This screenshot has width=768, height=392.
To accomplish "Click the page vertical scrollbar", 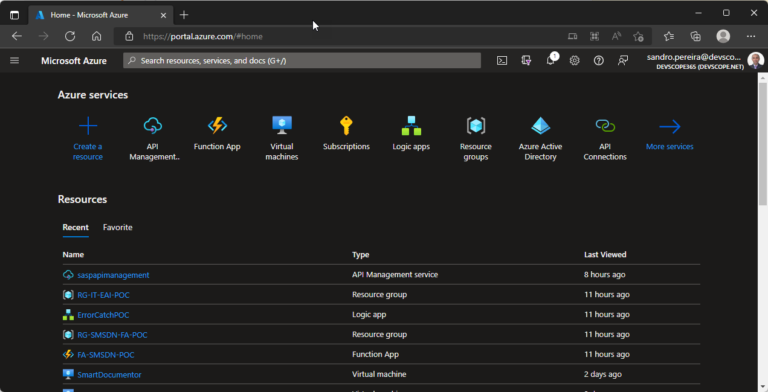I will tap(763, 144).
